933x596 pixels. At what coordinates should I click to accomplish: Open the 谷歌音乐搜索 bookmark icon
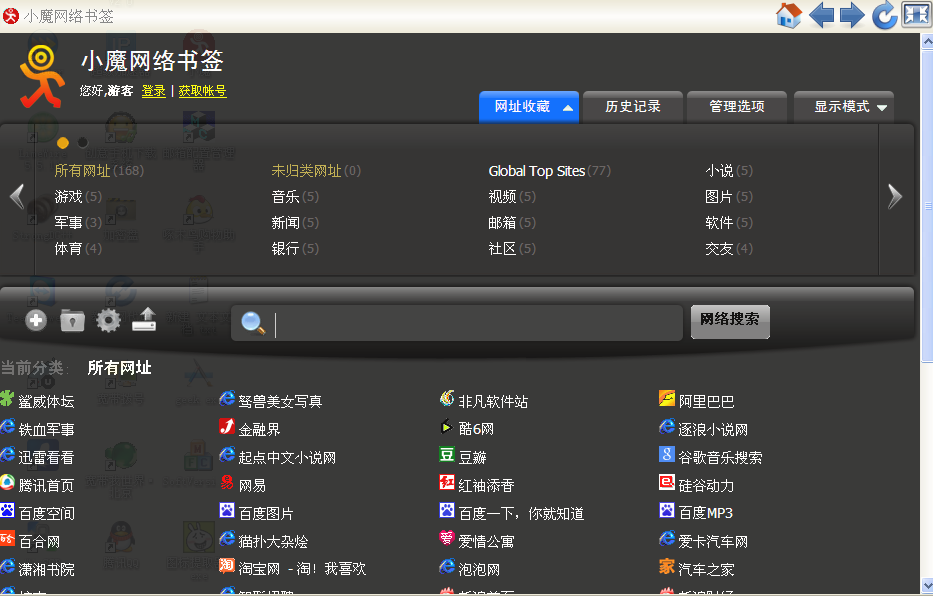[667, 454]
